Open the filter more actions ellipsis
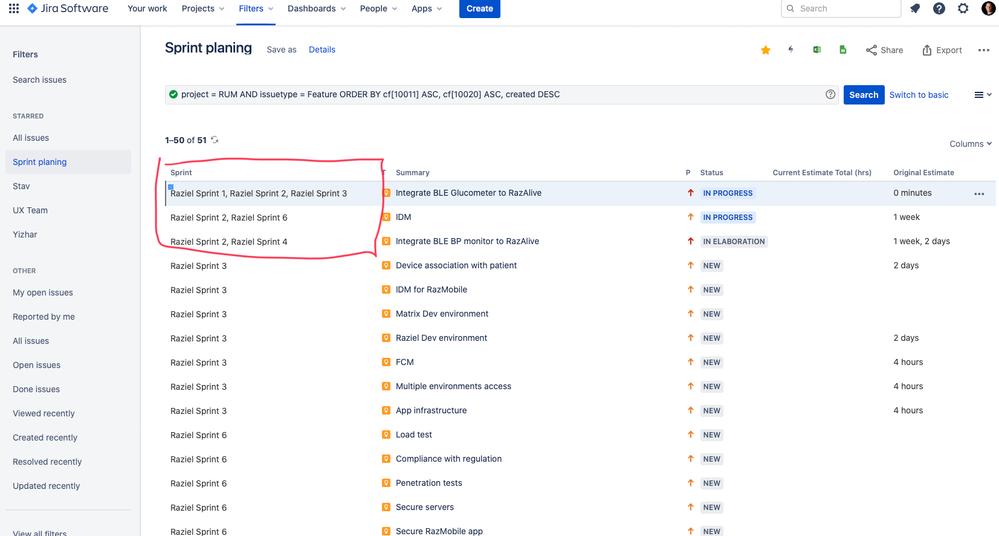Viewport: 999px width, 536px height. 984,50
